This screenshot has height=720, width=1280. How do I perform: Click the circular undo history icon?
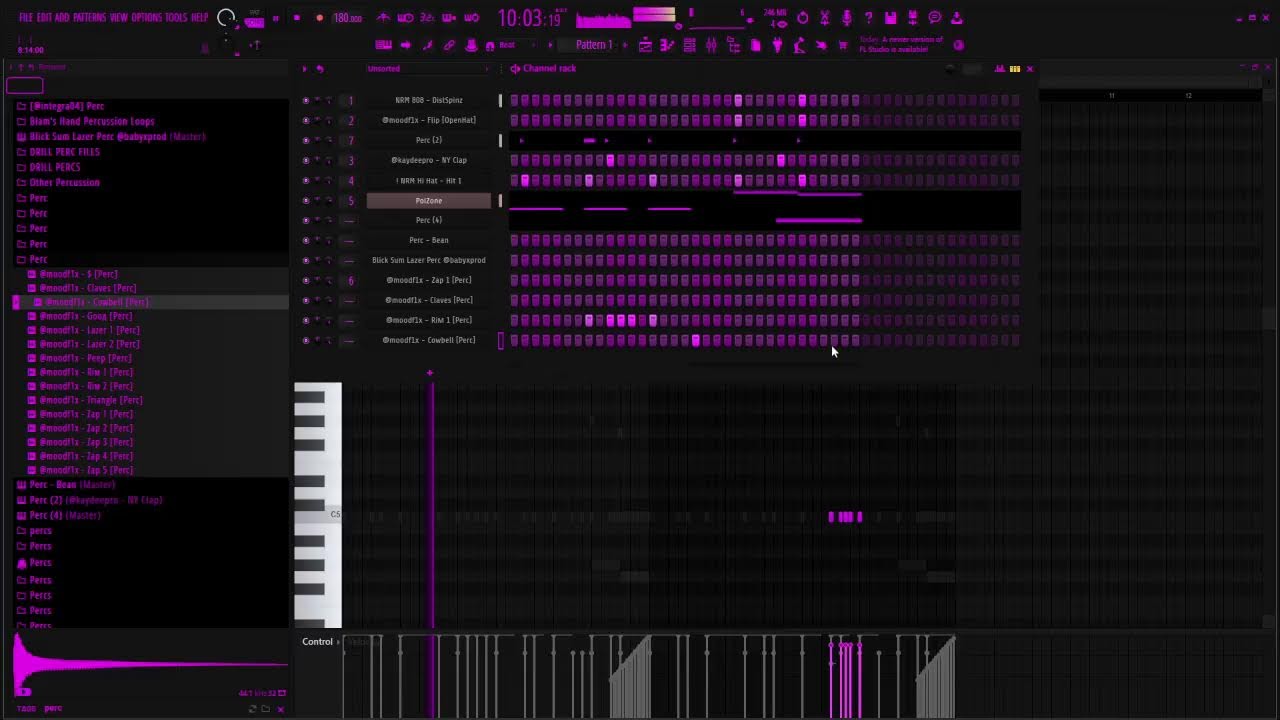coord(802,18)
